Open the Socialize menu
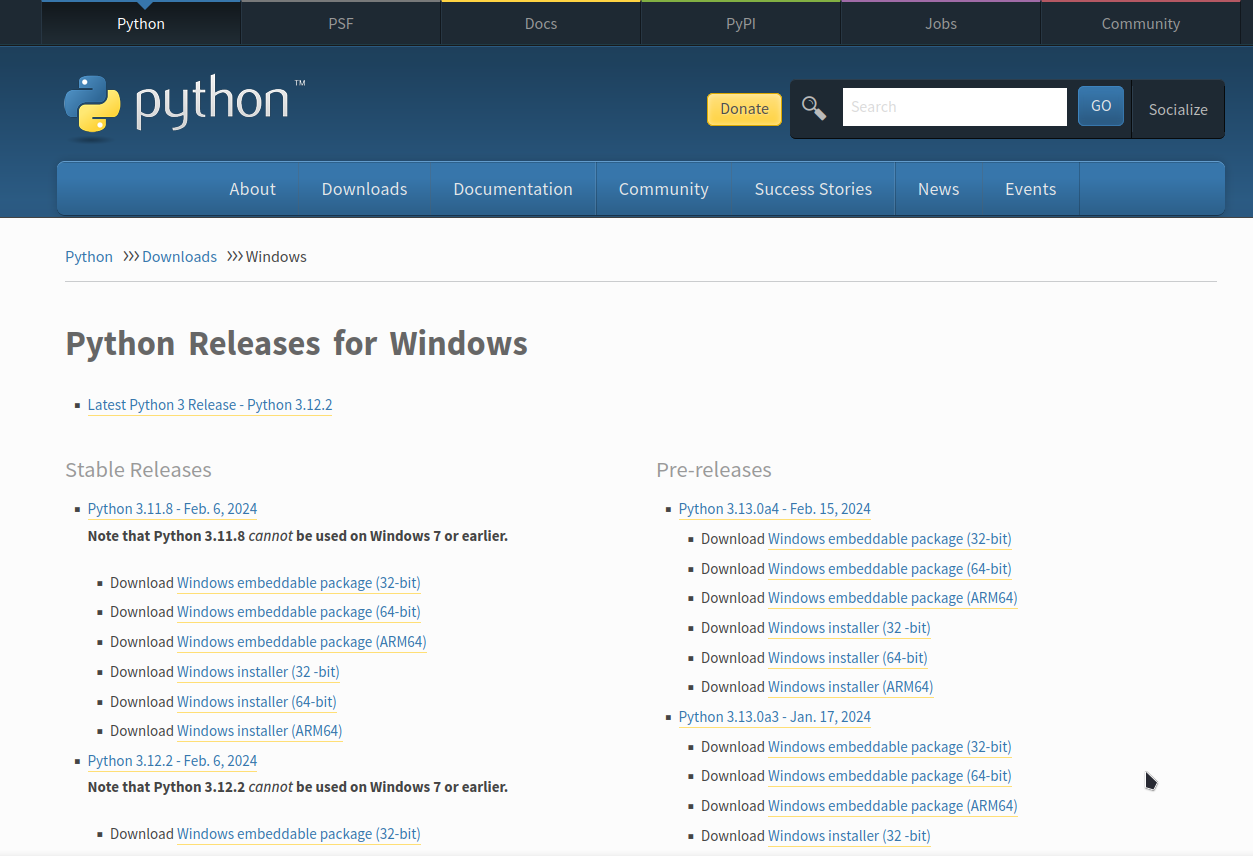The image size is (1253, 856). 1178,110
